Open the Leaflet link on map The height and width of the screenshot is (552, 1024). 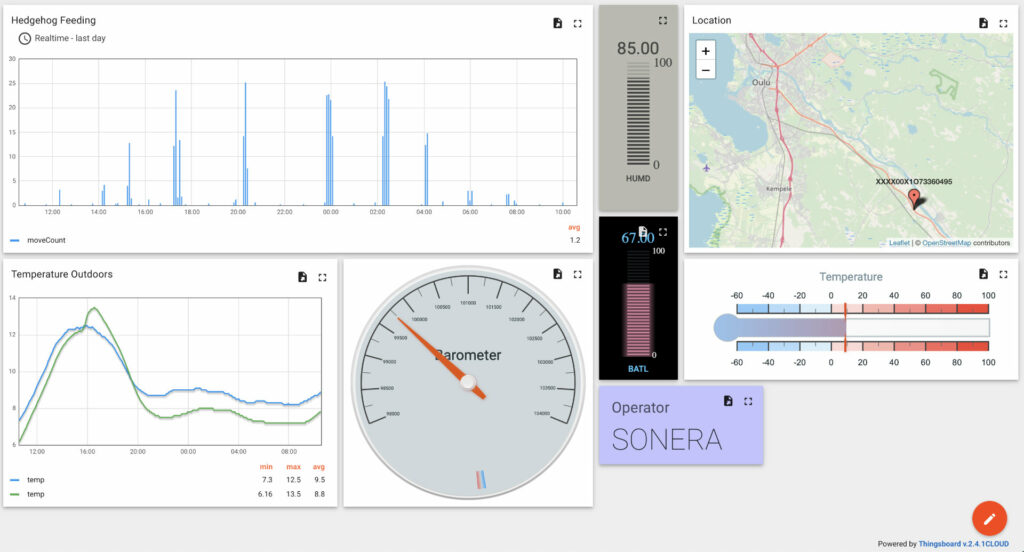coord(899,242)
